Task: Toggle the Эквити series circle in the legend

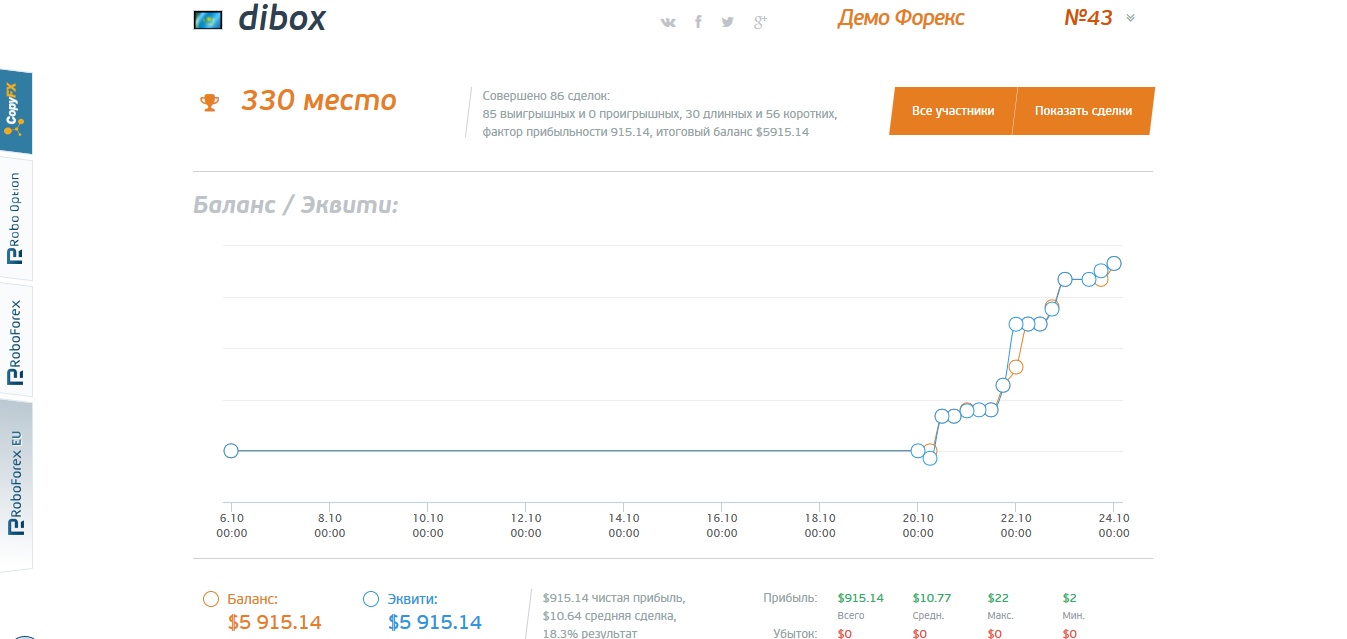Action: coord(371,599)
